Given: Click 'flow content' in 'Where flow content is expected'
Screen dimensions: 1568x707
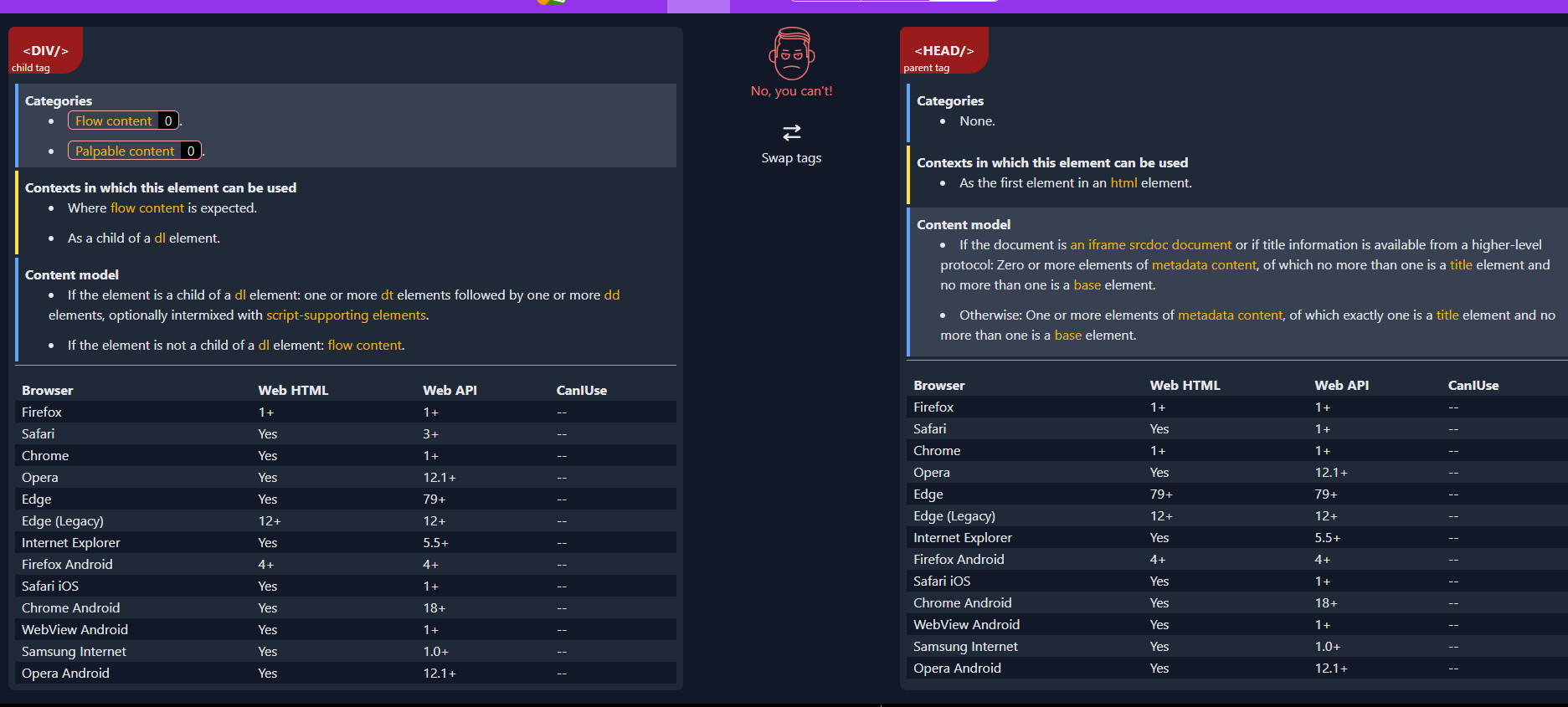Looking at the screenshot, I should tap(147, 207).
